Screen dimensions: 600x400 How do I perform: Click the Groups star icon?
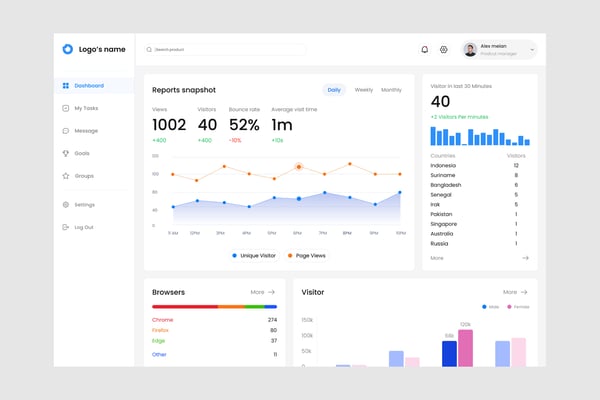(66, 176)
